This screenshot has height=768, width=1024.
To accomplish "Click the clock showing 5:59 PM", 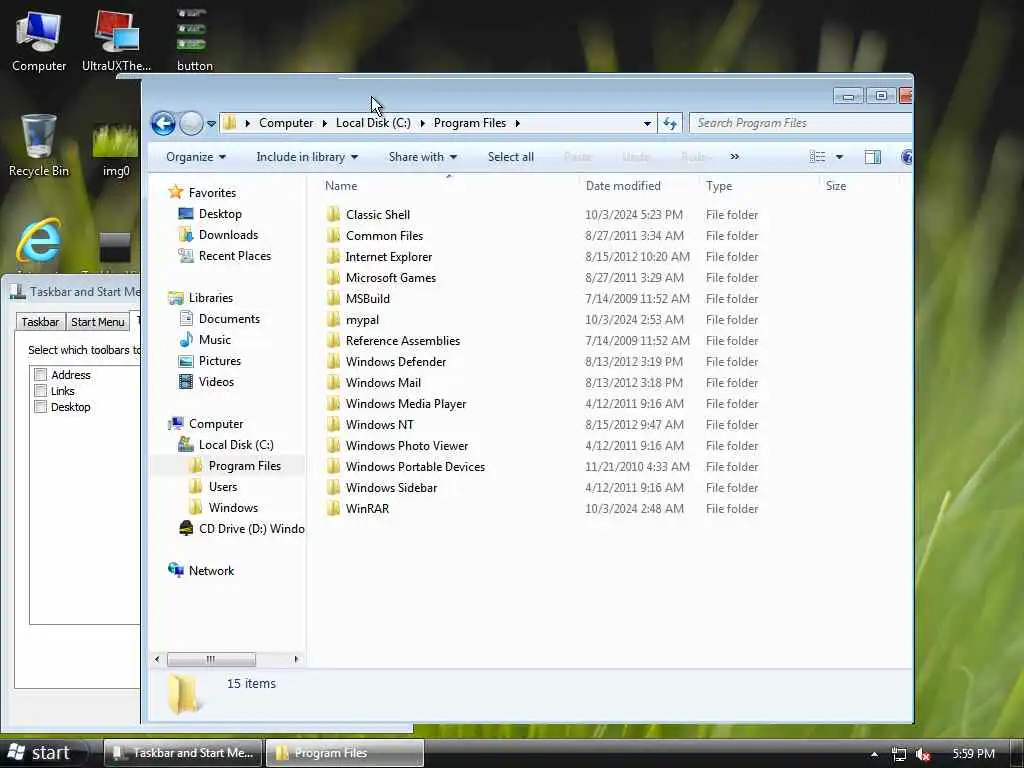I will 973,754.
